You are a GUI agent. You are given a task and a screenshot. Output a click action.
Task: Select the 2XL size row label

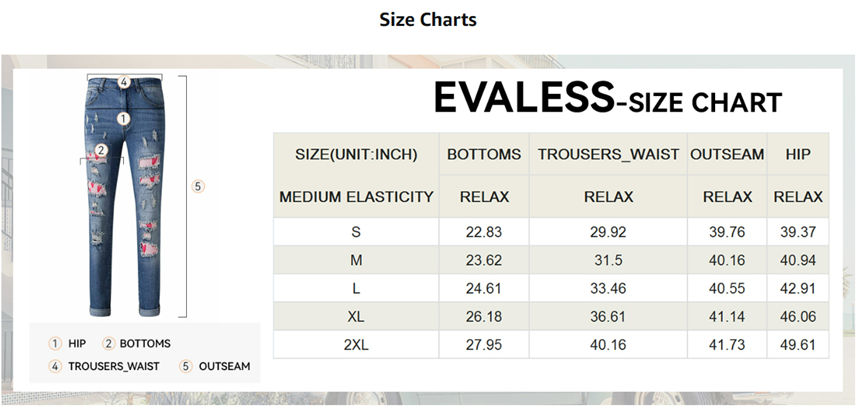(356, 344)
